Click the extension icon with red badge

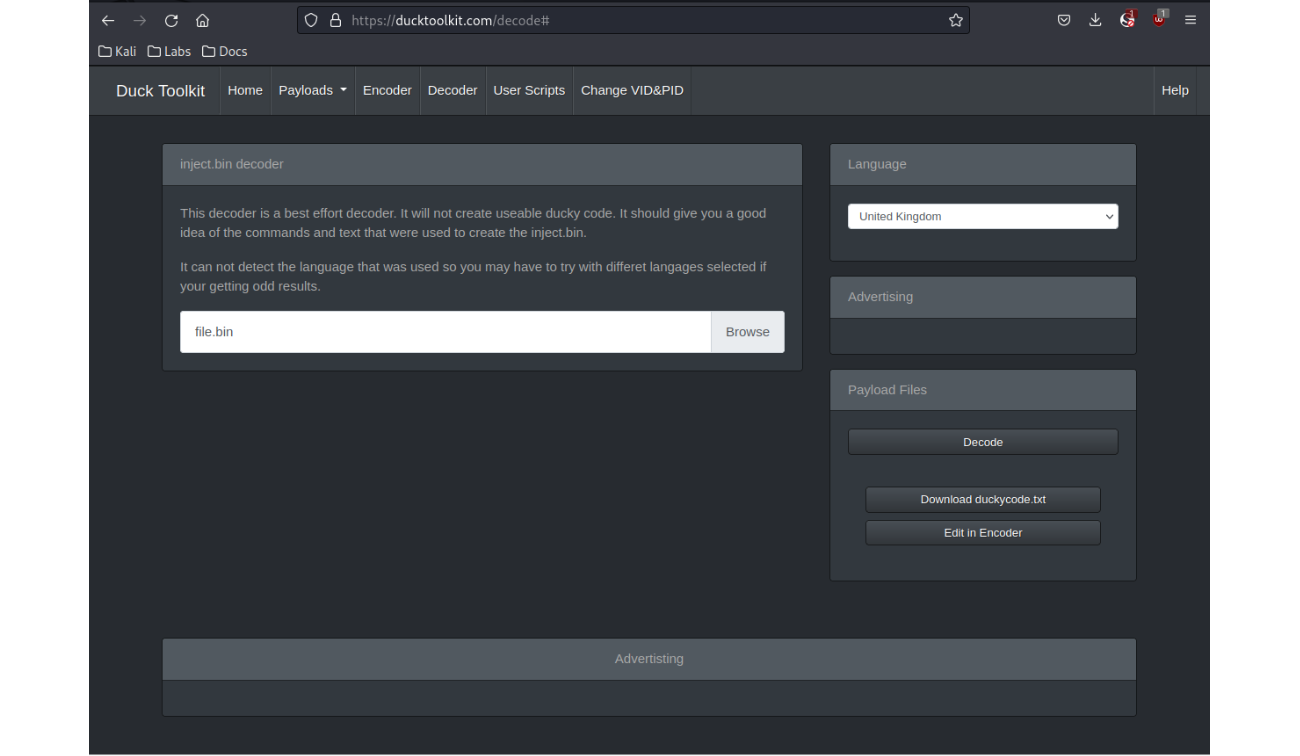(1128, 19)
